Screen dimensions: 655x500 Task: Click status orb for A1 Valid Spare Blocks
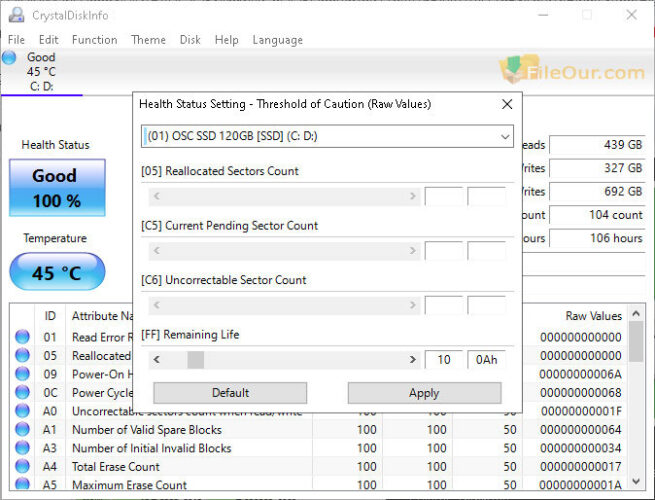[23, 429]
